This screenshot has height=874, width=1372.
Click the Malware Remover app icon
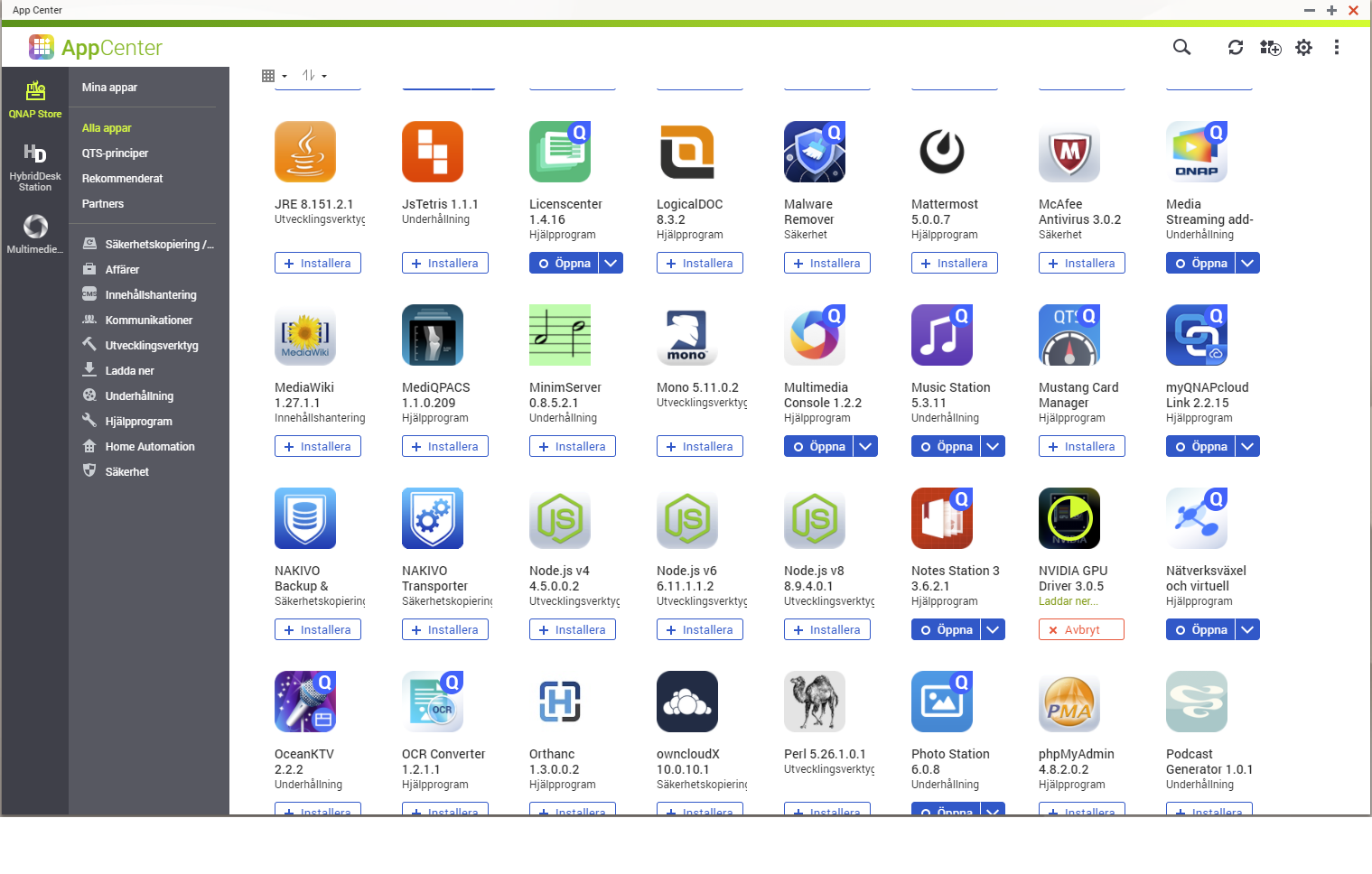pos(815,152)
